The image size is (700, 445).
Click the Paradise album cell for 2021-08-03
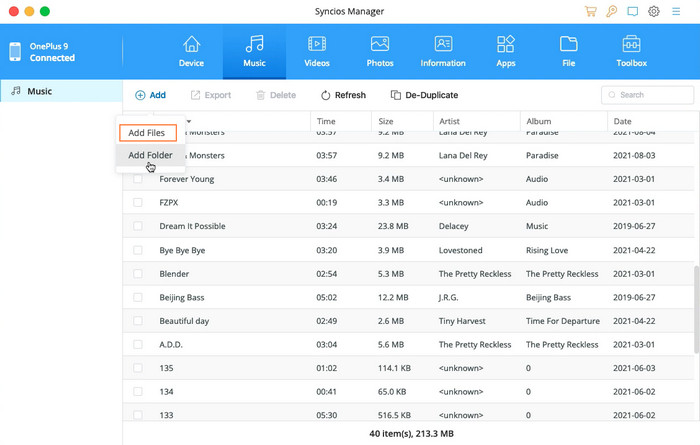pyautogui.click(x=542, y=155)
